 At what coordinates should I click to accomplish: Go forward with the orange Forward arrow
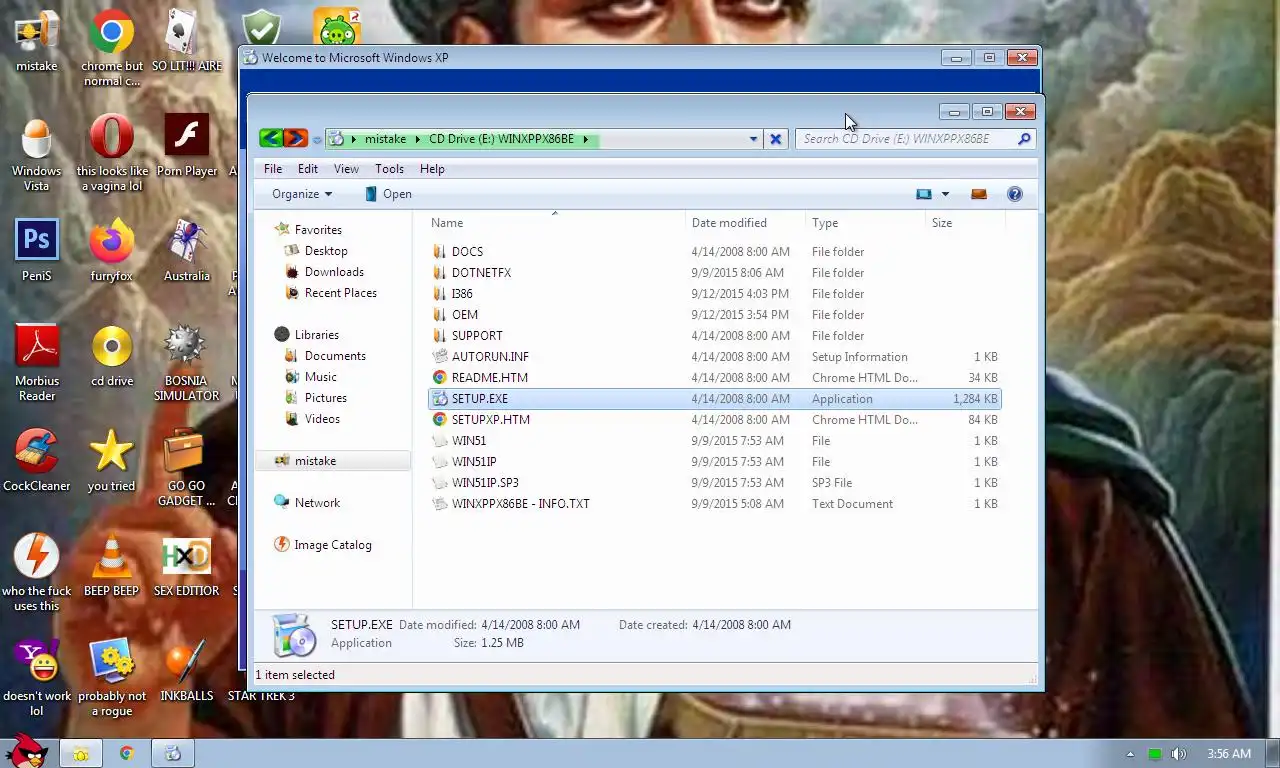click(x=295, y=139)
